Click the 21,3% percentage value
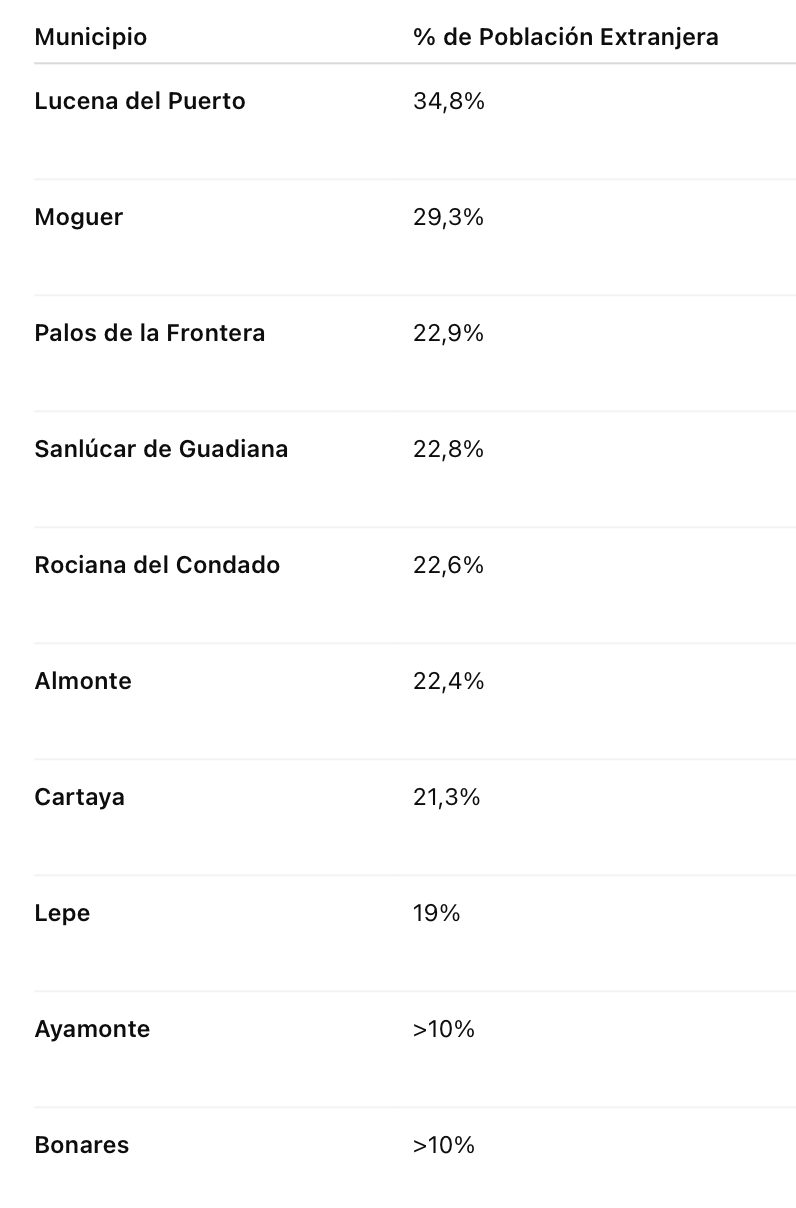The height and width of the screenshot is (1208, 796). (447, 797)
